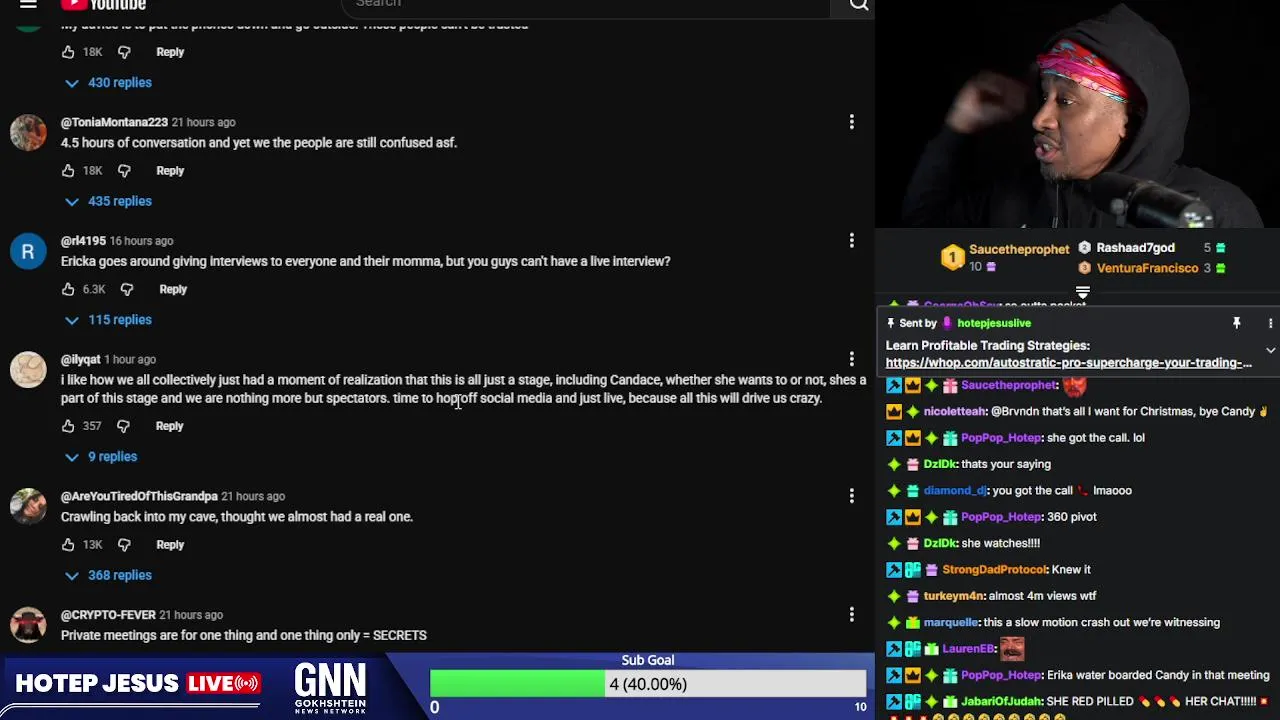Image resolution: width=1280 pixels, height=720 pixels.
Task: Expand the 115 replies thread
Action: pyautogui.click(x=108, y=320)
